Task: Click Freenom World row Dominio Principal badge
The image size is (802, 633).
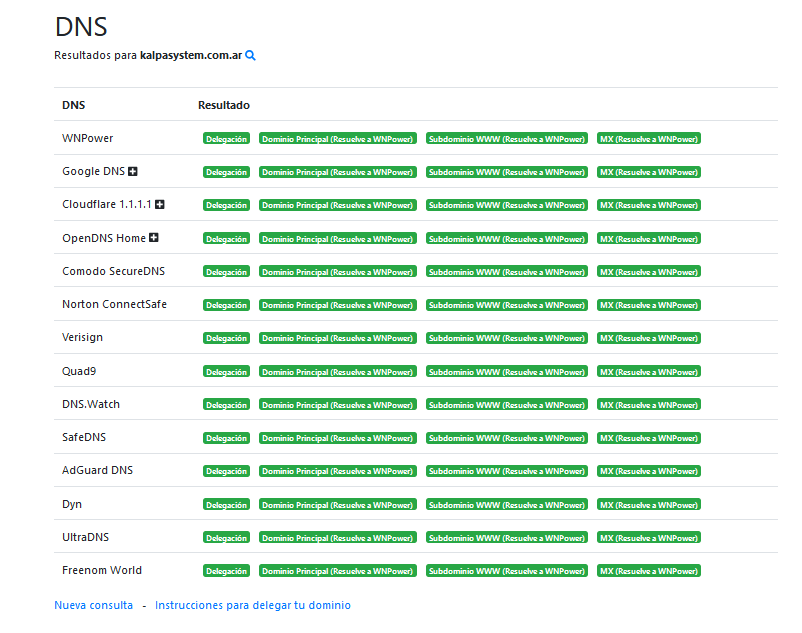Action: [x=338, y=571]
